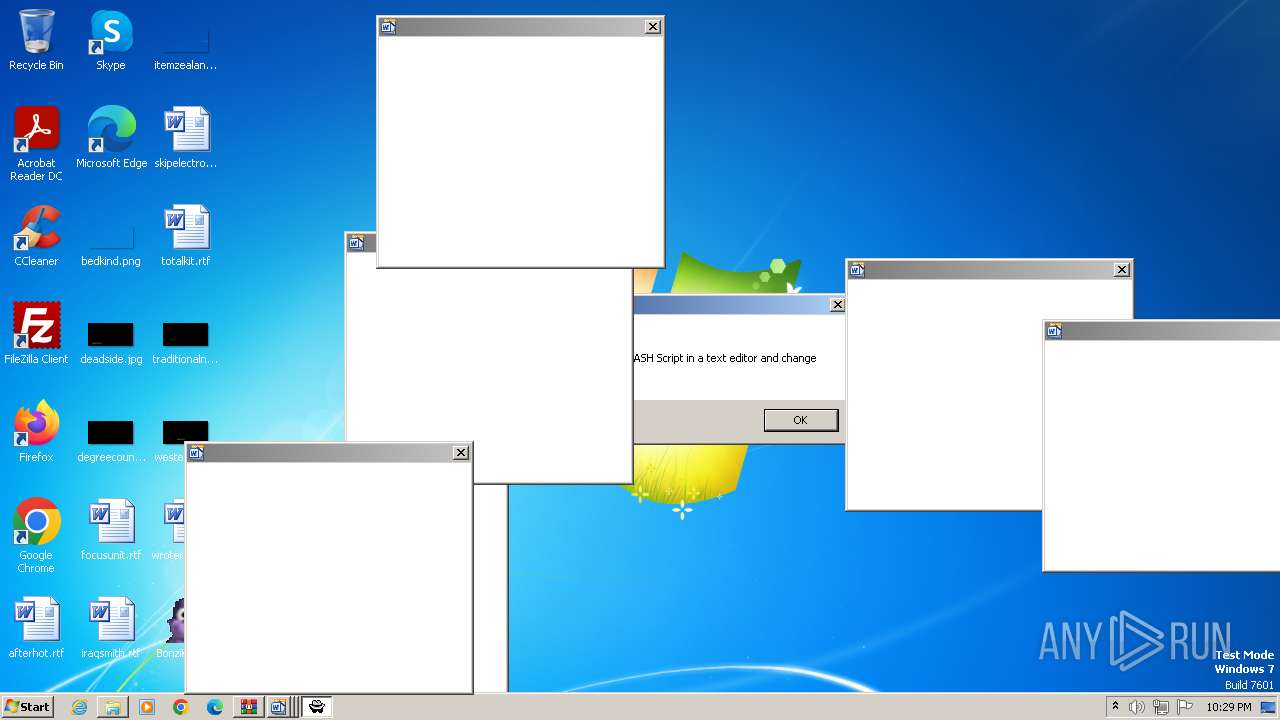Viewport: 1280px width, 720px height.
Task: Open Windows Media Player taskbar icon
Action: pos(147,707)
